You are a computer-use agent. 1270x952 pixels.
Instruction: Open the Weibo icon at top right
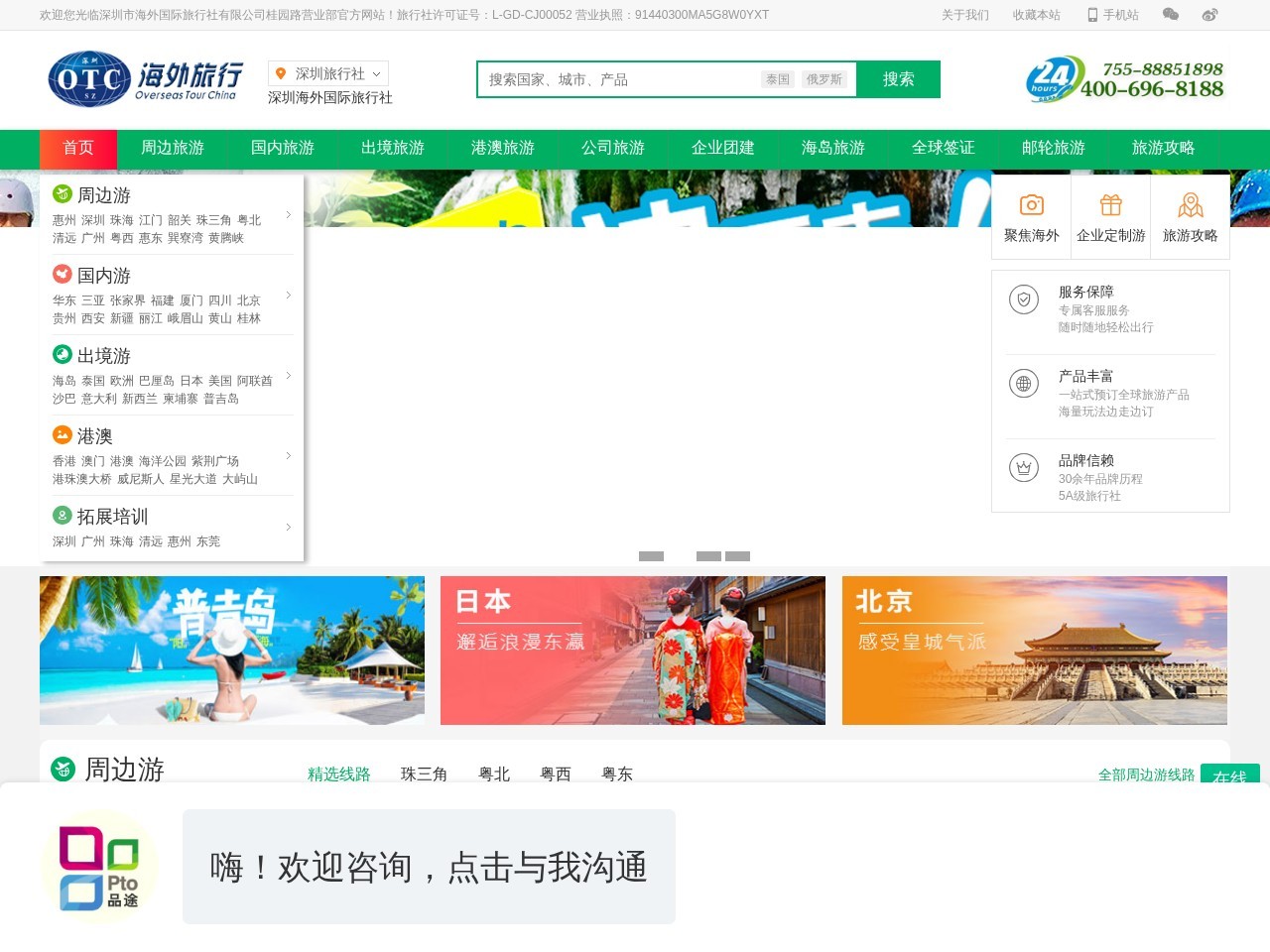(1207, 14)
